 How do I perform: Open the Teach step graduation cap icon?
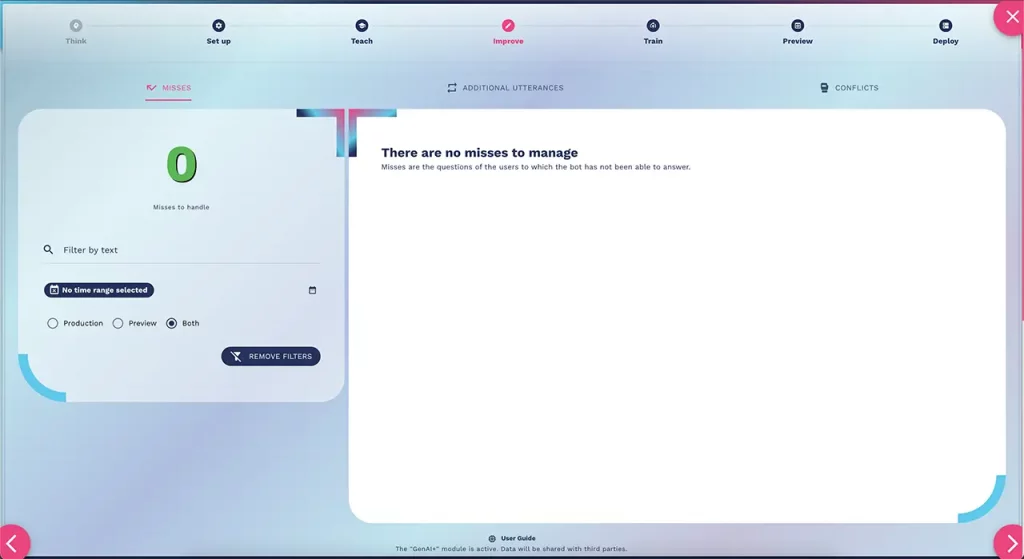point(361,25)
